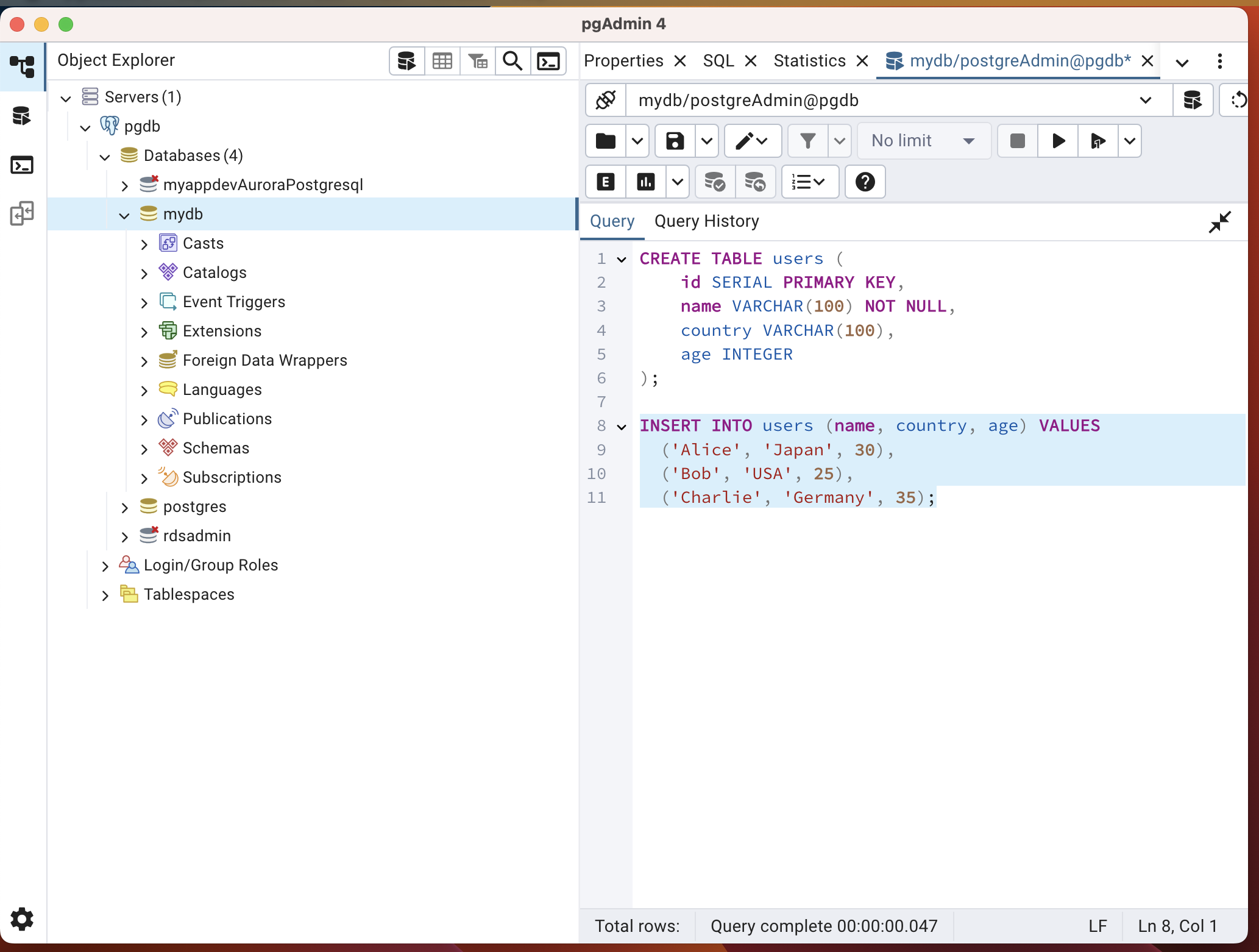Open the Schema Diff workspace sidebar icon
This screenshot has width=1259, height=952.
(x=22, y=213)
